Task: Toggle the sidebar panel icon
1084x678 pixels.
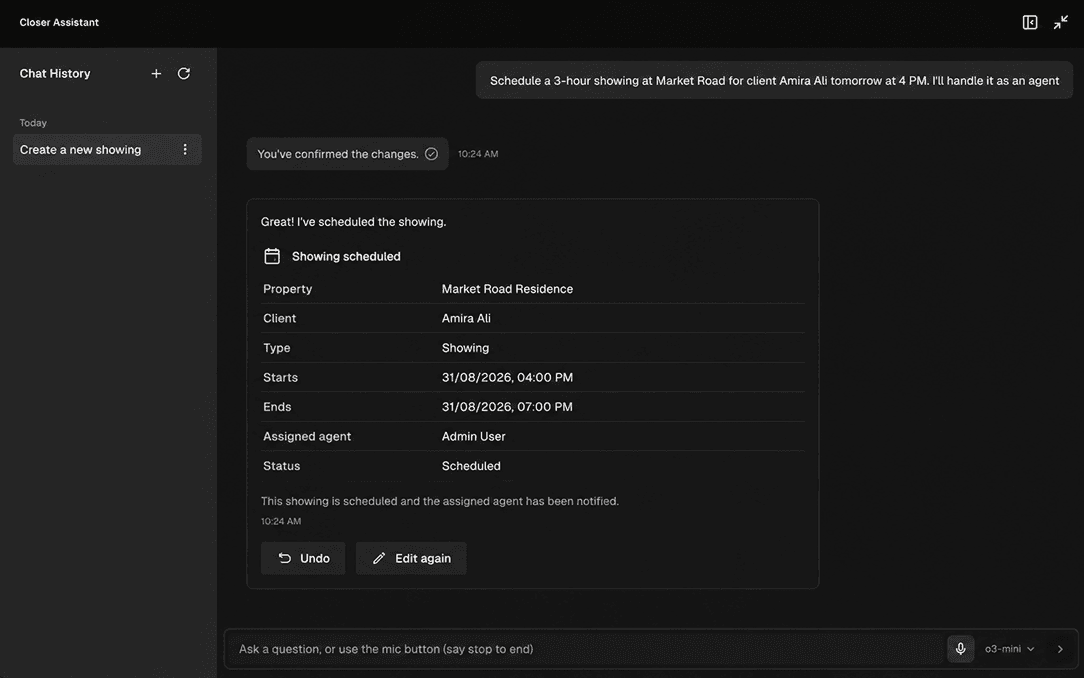Action: point(1029,22)
